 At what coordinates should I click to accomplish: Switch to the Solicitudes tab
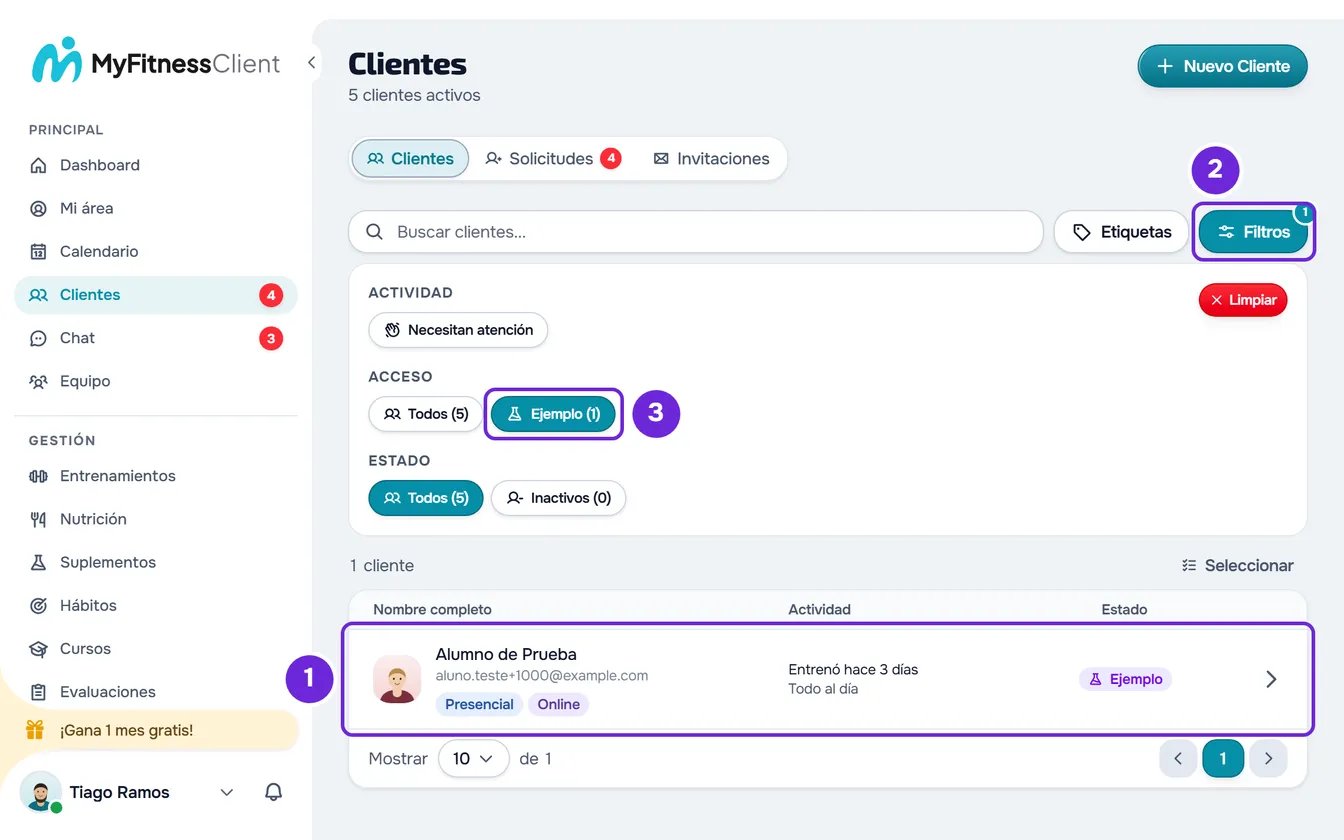552,158
